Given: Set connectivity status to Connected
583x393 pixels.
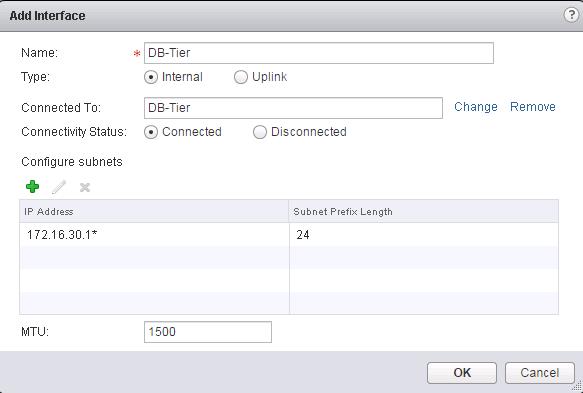Looking at the screenshot, I should point(151,132).
